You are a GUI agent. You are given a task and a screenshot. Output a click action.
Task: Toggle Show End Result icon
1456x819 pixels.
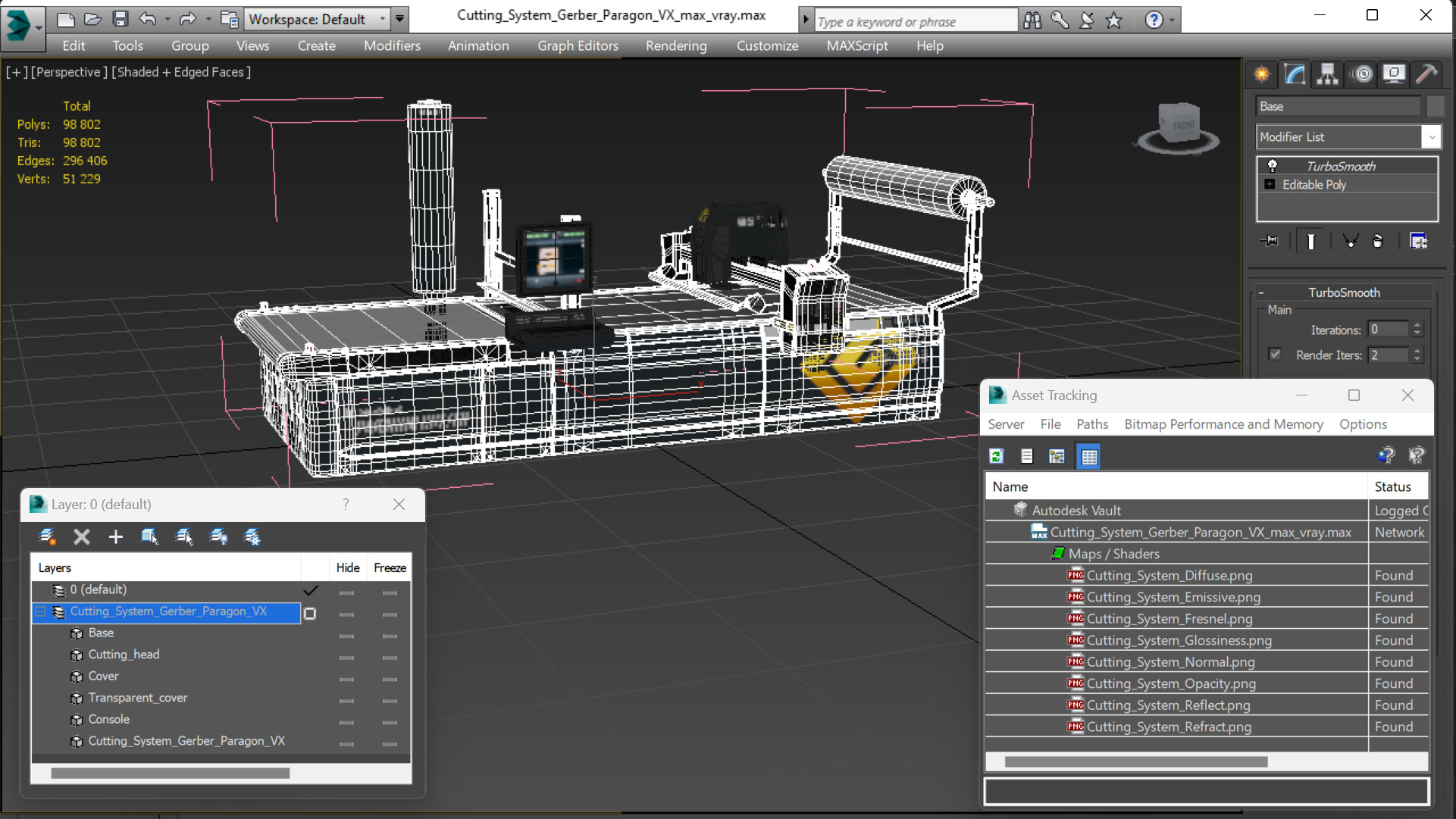coord(1310,241)
